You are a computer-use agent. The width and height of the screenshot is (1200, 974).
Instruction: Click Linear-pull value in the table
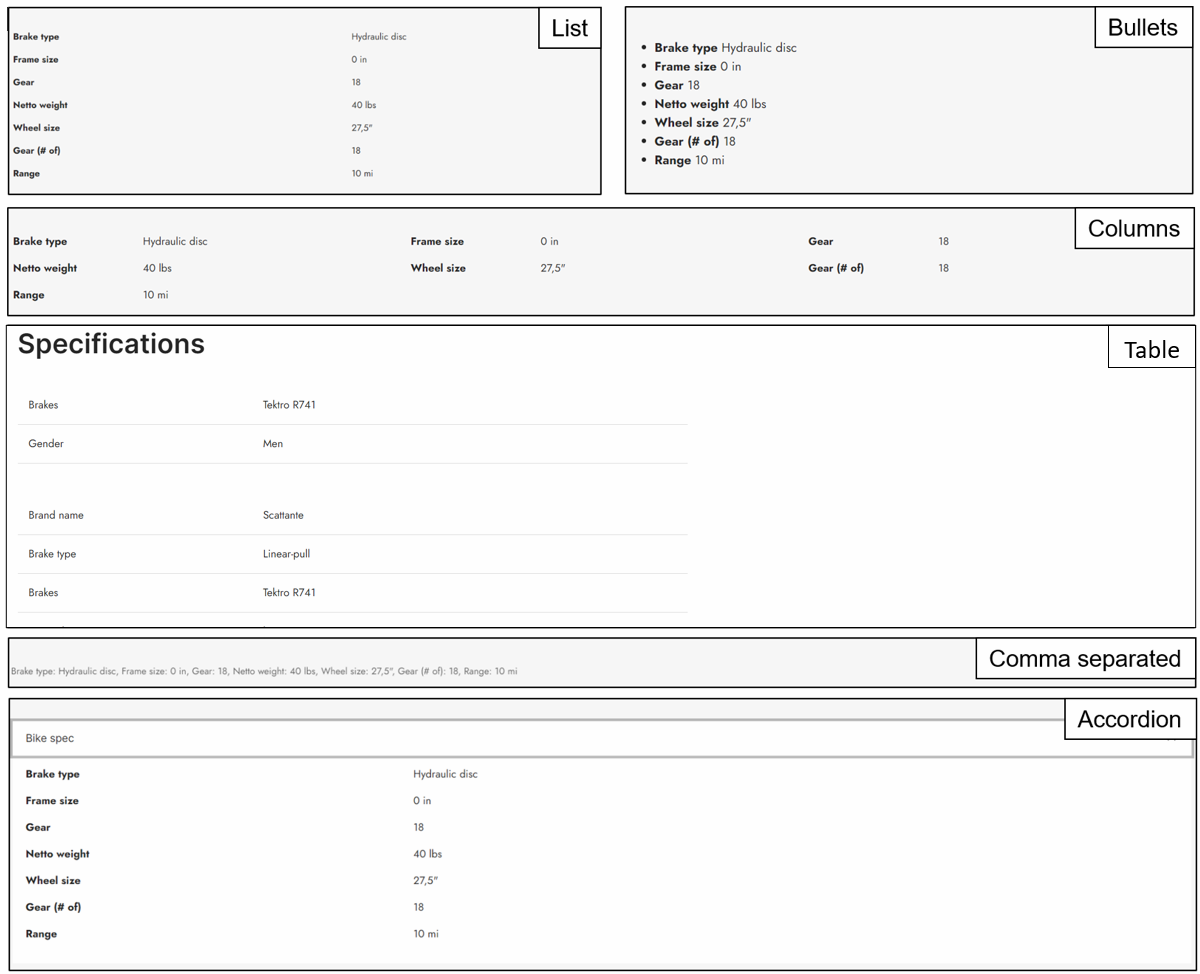click(x=286, y=554)
